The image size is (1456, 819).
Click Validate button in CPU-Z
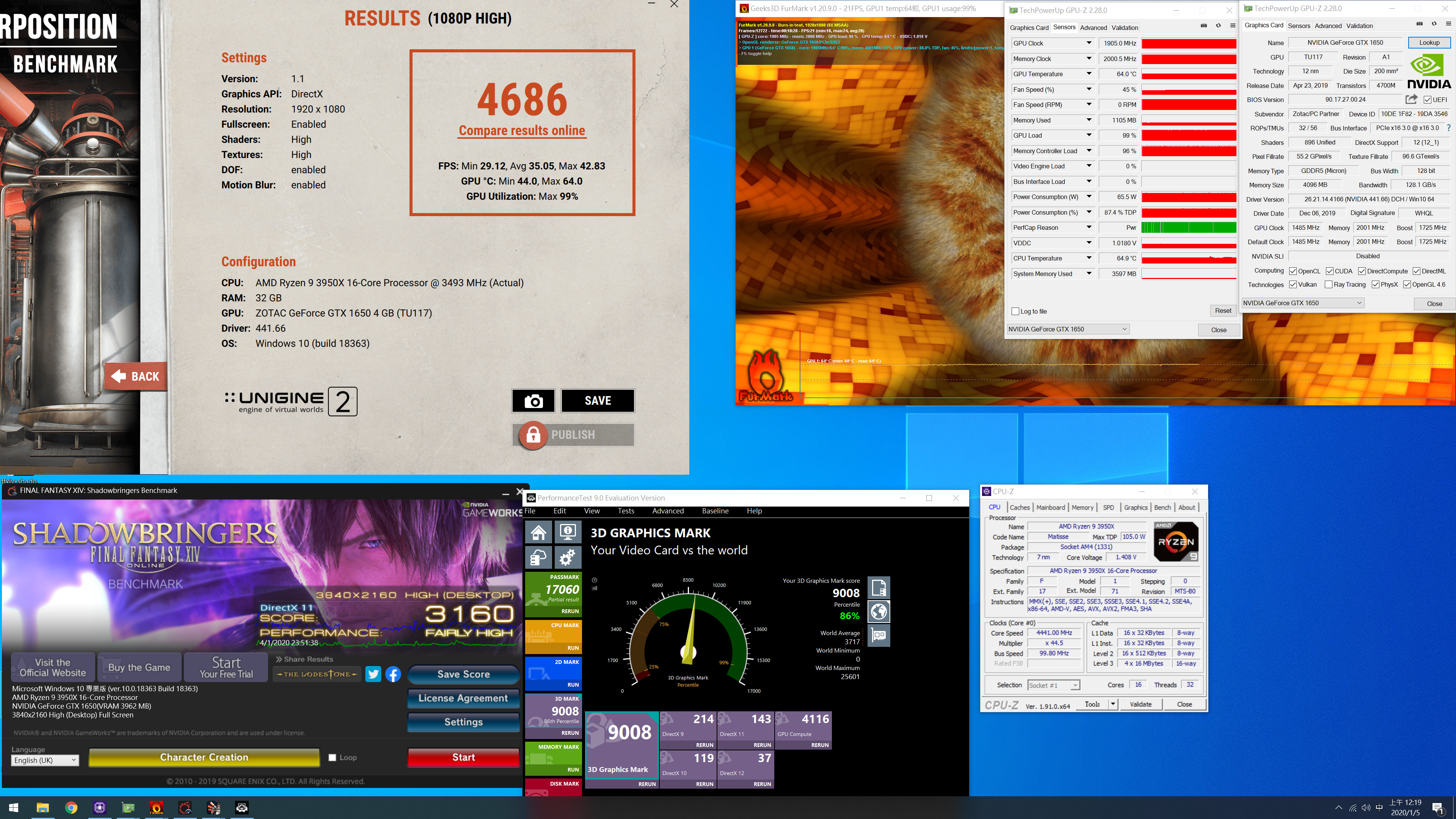1140,705
